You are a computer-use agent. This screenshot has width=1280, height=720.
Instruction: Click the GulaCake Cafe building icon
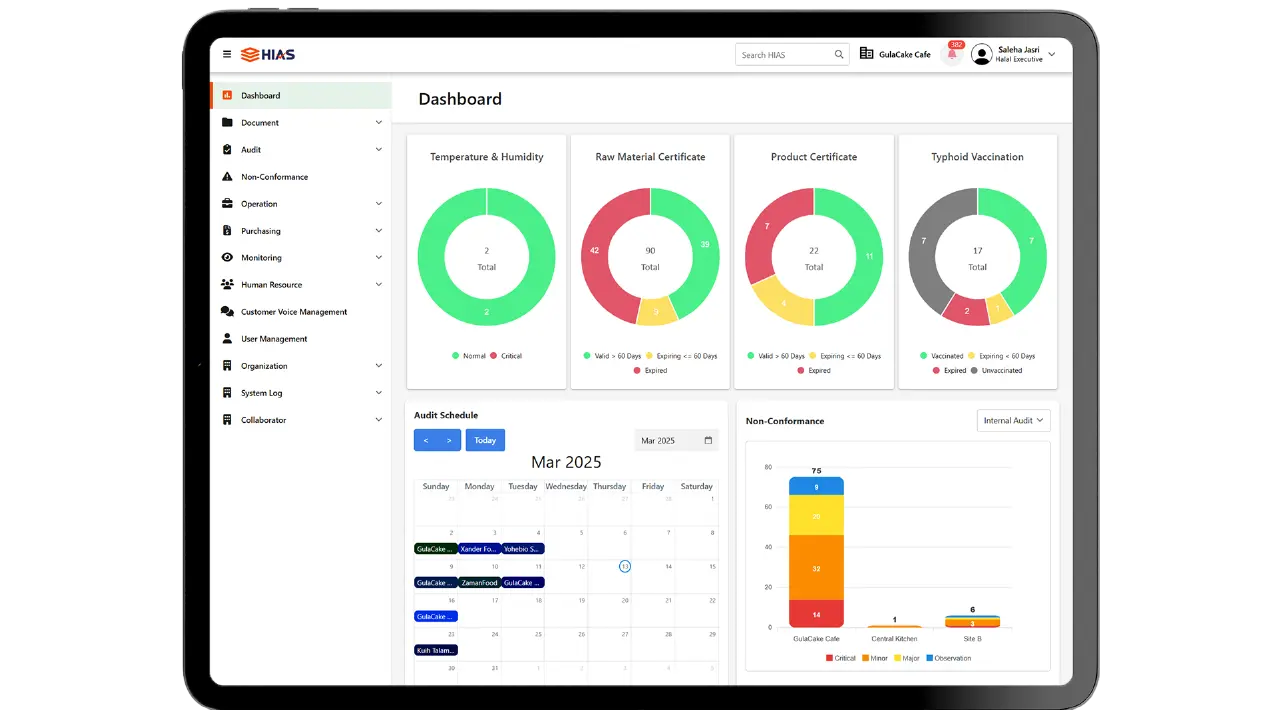pyautogui.click(x=867, y=54)
